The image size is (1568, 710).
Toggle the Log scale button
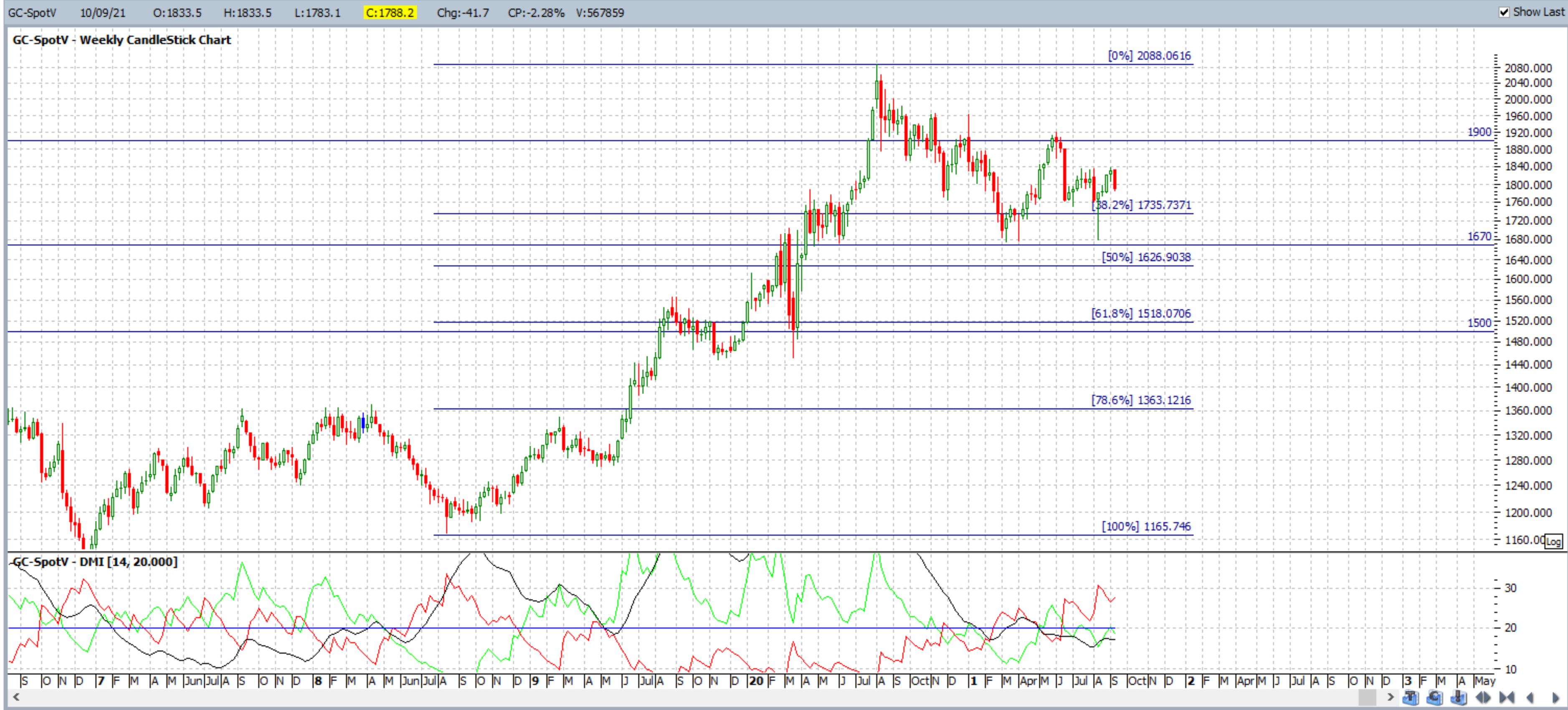click(1554, 541)
